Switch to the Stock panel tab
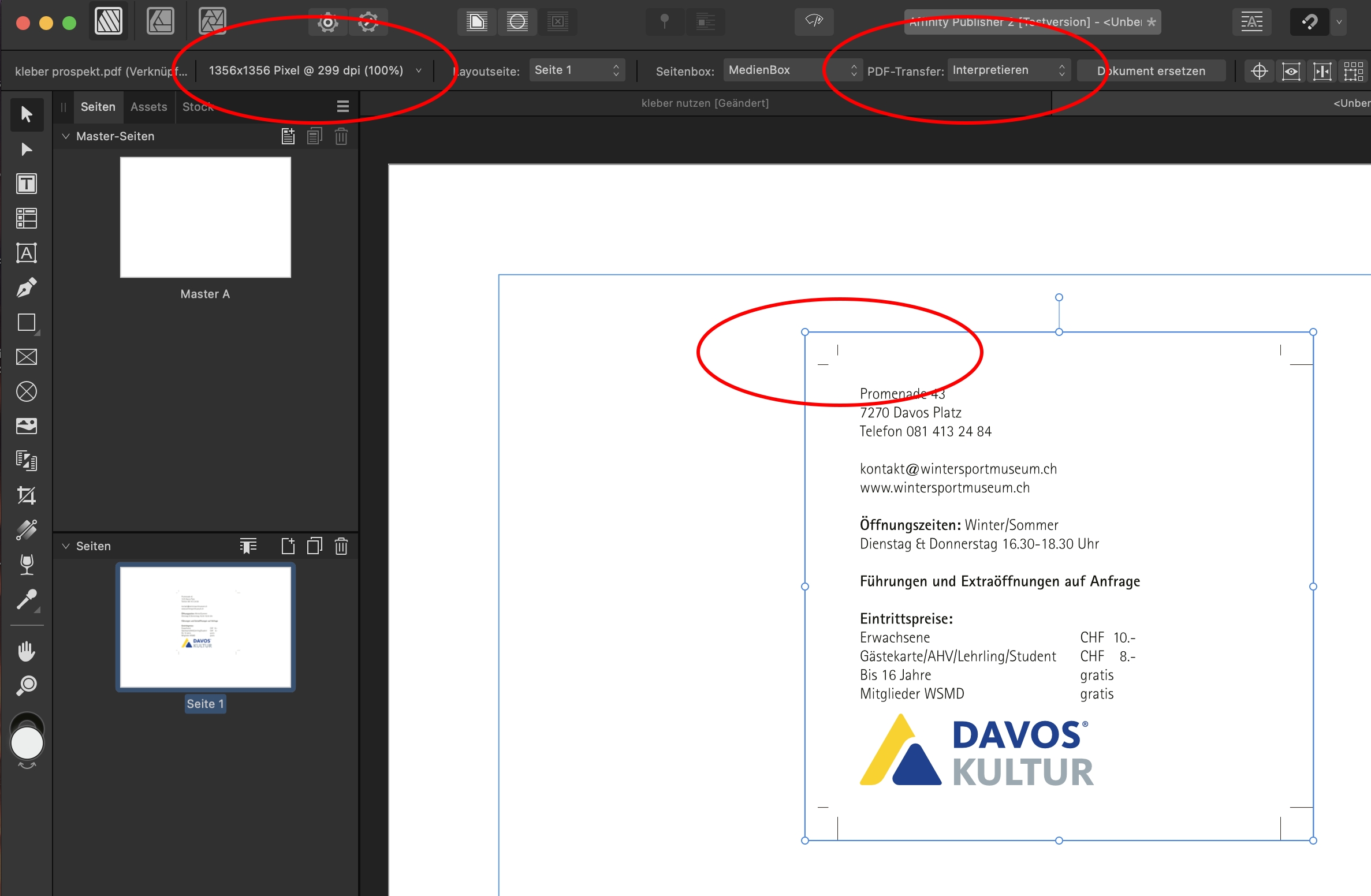Screen dimensions: 1371x896 click(198, 107)
